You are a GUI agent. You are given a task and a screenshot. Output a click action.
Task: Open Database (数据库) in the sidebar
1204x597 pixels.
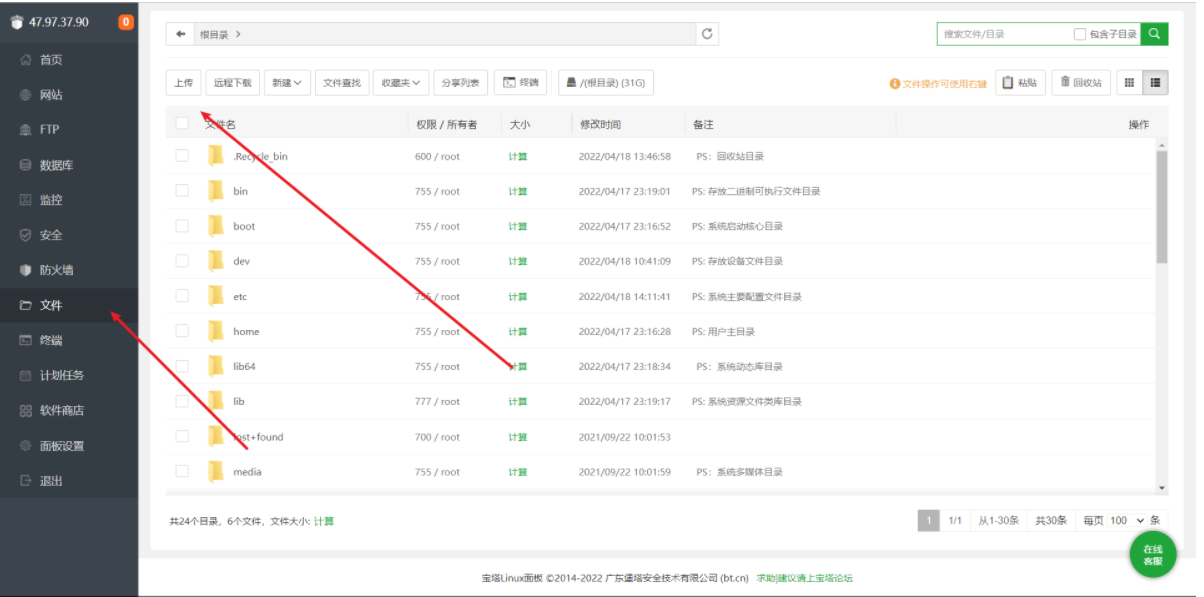[56, 165]
